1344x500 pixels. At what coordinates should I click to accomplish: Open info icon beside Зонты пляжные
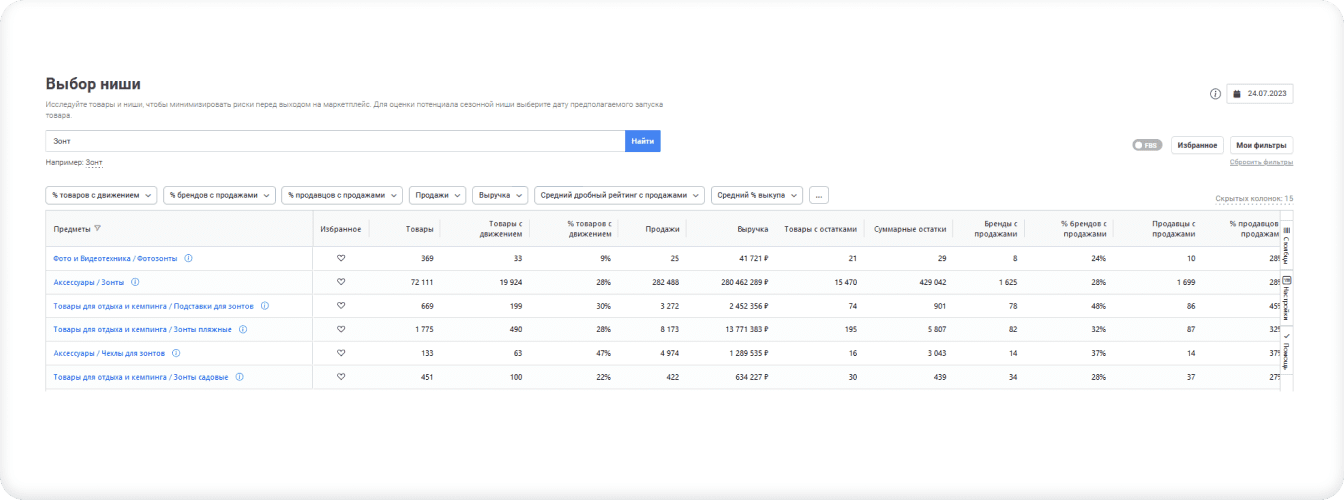coord(243,329)
